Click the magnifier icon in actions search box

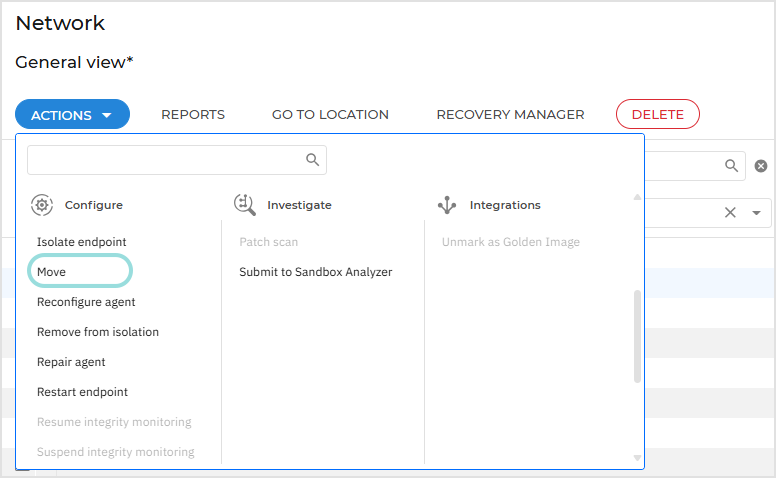click(x=312, y=160)
